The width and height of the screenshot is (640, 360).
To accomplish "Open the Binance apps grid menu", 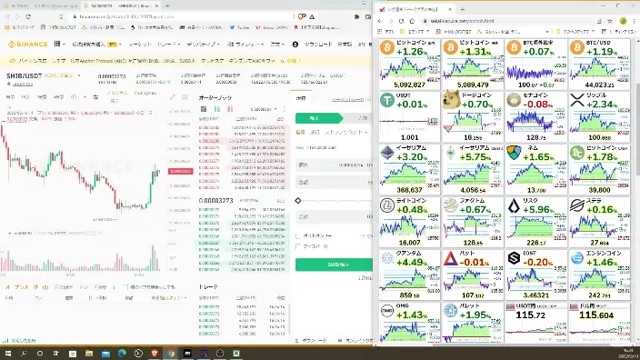I will (57, 44).
